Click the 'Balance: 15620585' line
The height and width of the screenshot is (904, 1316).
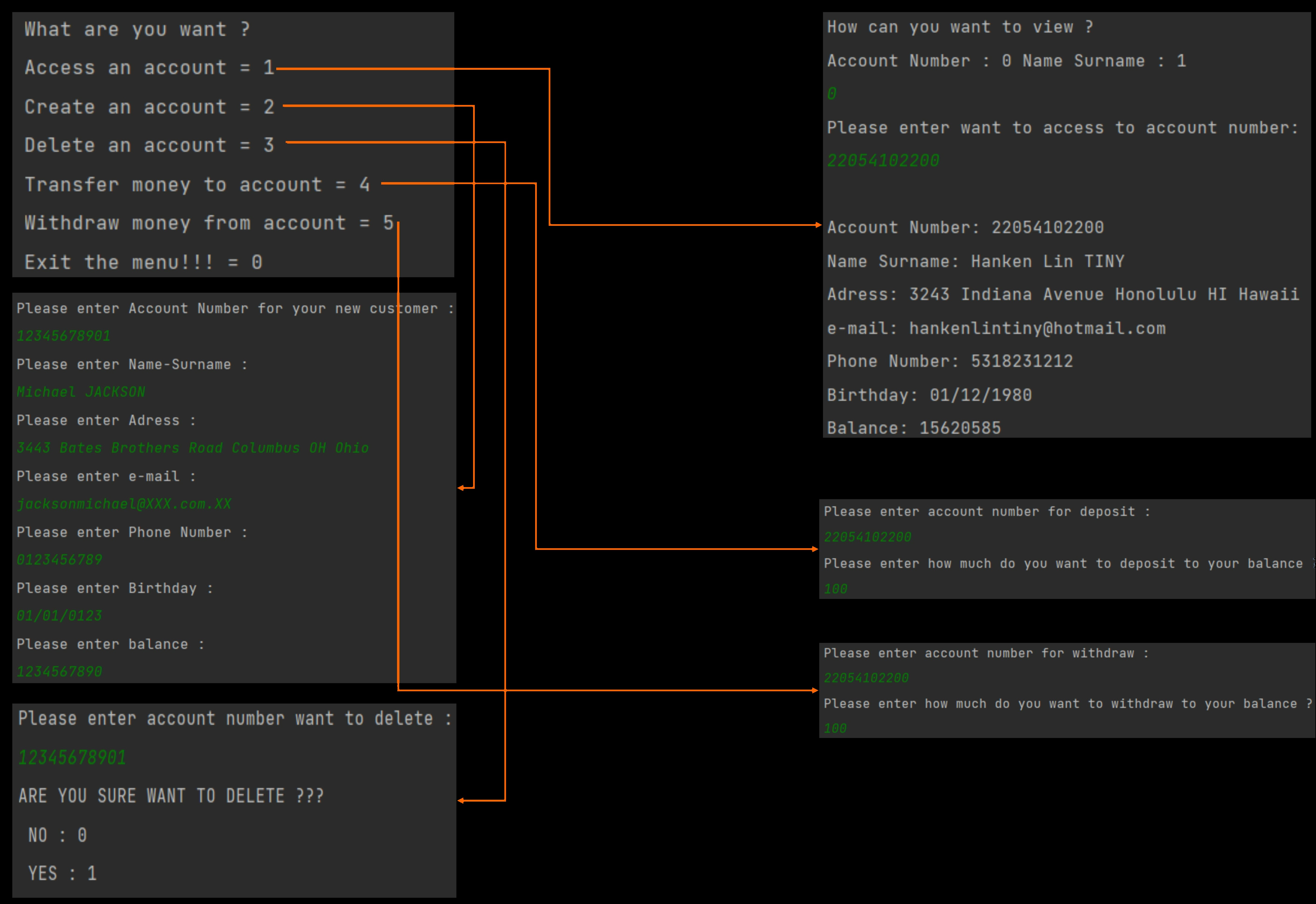point(913,428)
